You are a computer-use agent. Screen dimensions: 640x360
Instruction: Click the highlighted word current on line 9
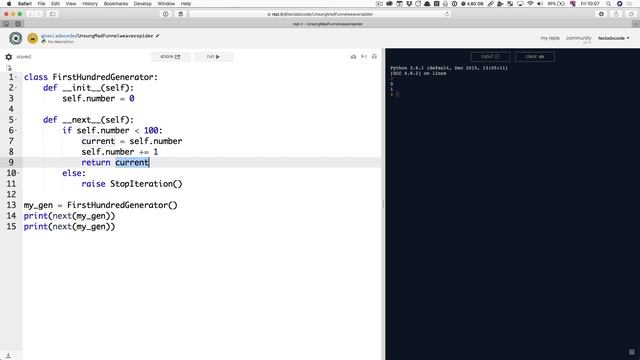point(132,162)
